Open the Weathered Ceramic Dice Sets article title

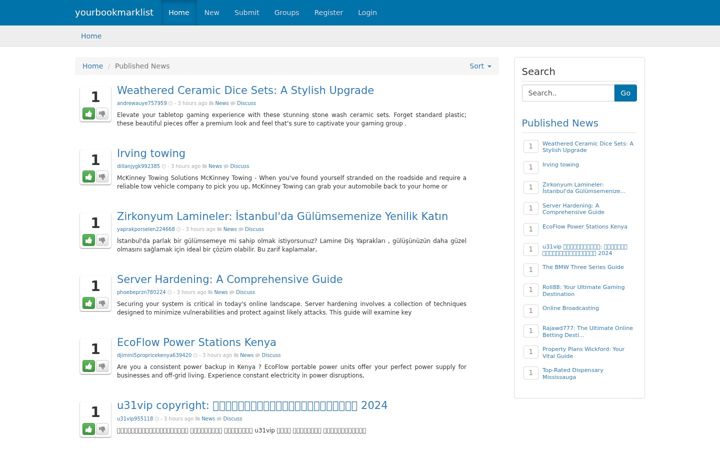[245, 90]
